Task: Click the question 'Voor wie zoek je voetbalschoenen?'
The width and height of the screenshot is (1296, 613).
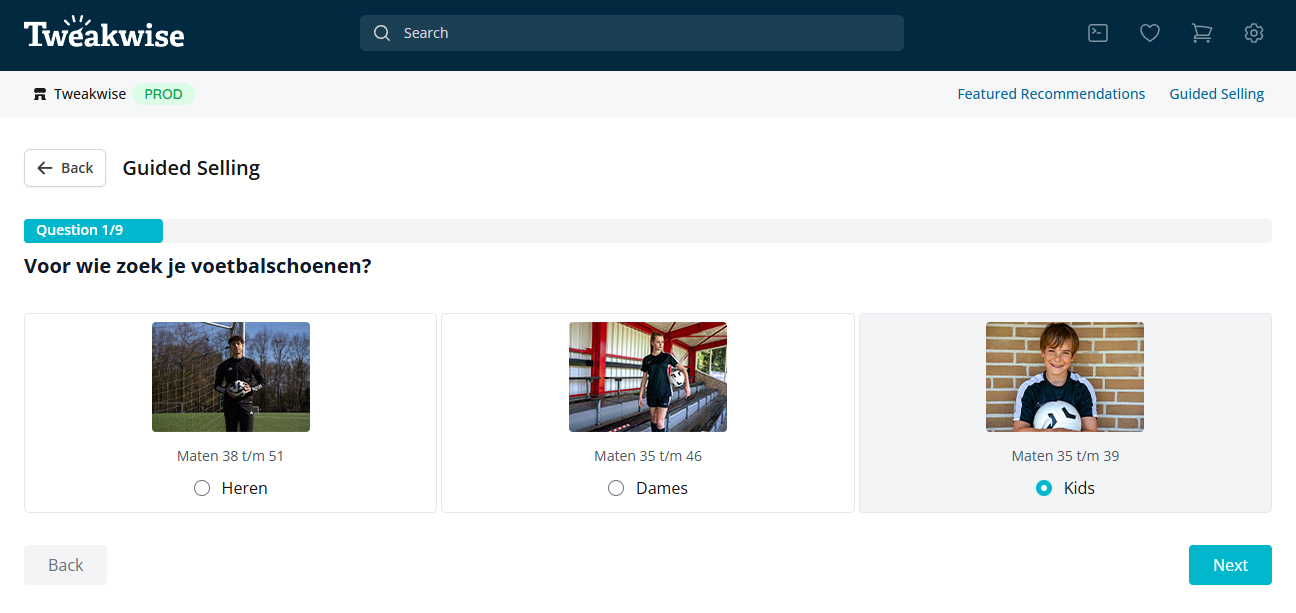Action: (x=198, y=267)
